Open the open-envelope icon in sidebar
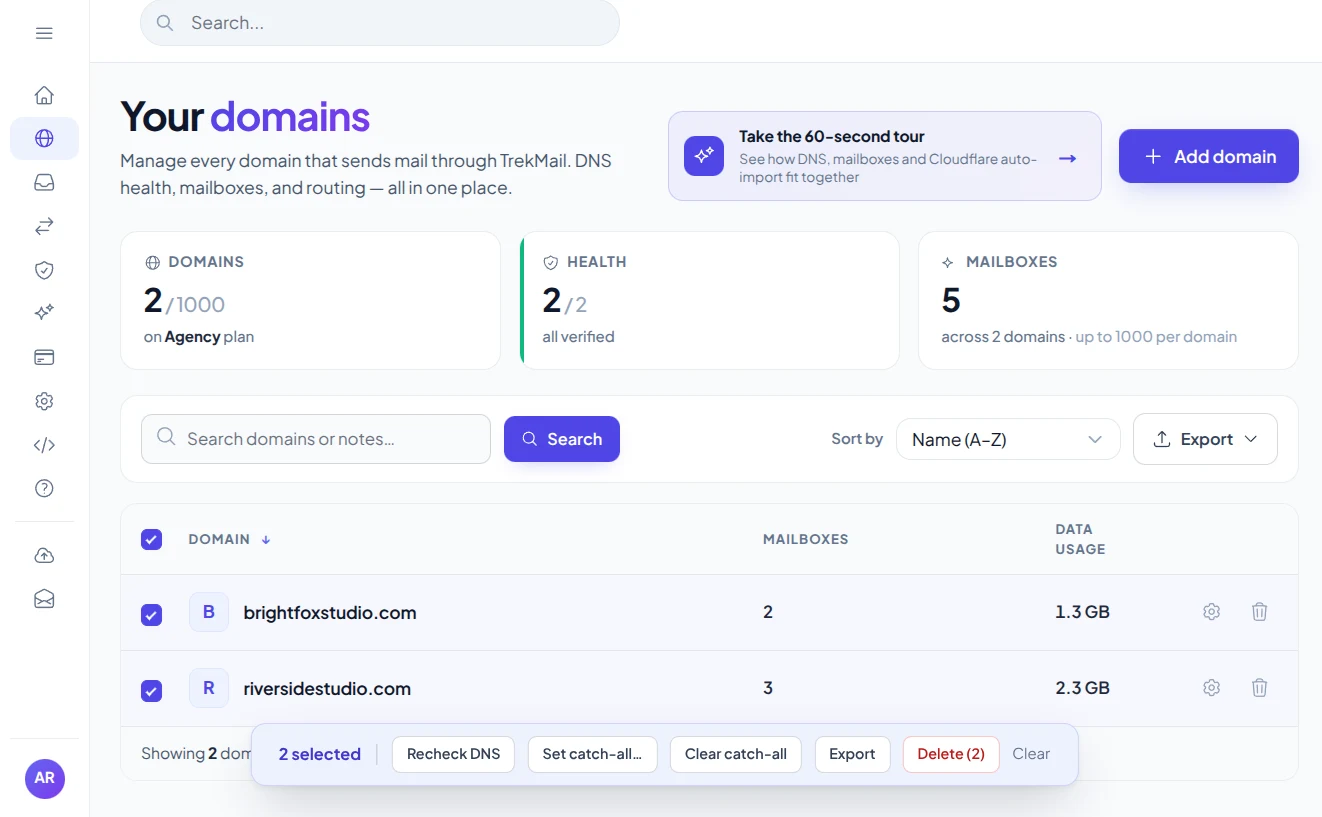 44,598
